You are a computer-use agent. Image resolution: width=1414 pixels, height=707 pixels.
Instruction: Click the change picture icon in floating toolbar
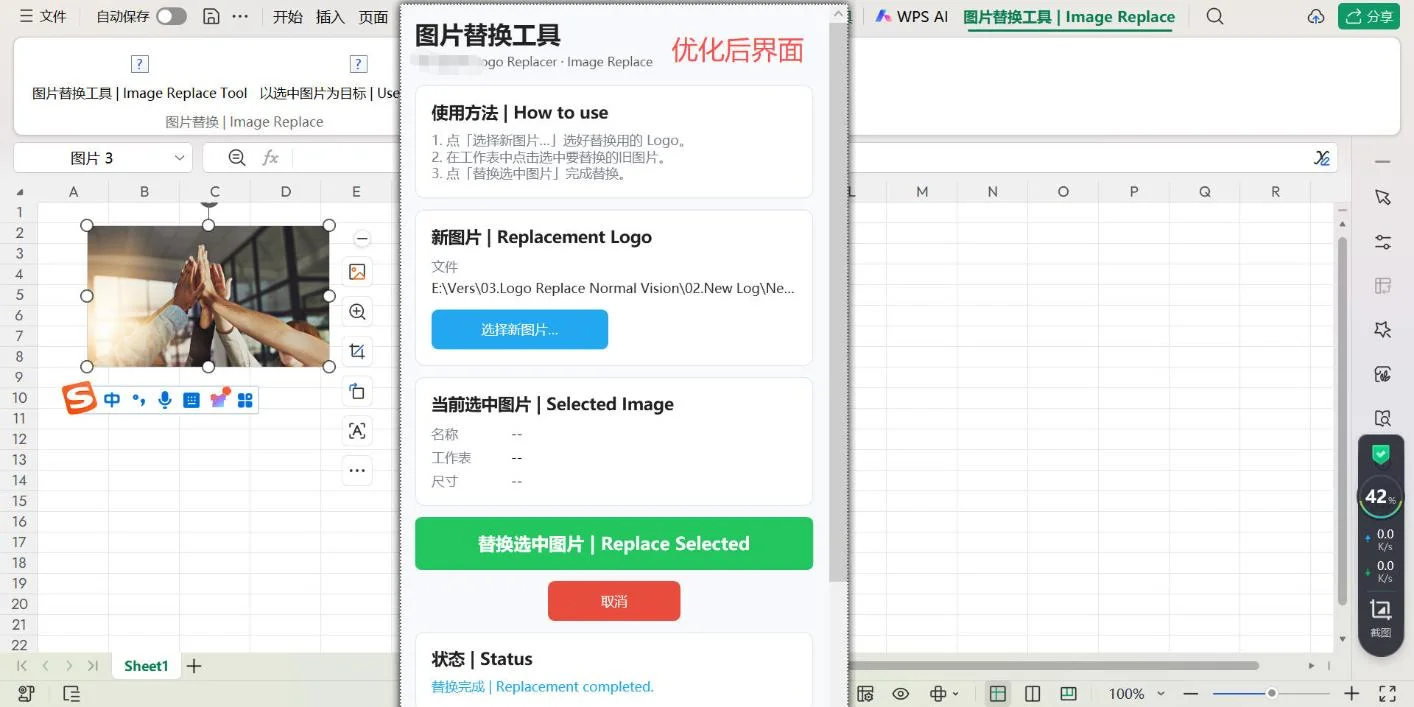[x=357, y=272]
